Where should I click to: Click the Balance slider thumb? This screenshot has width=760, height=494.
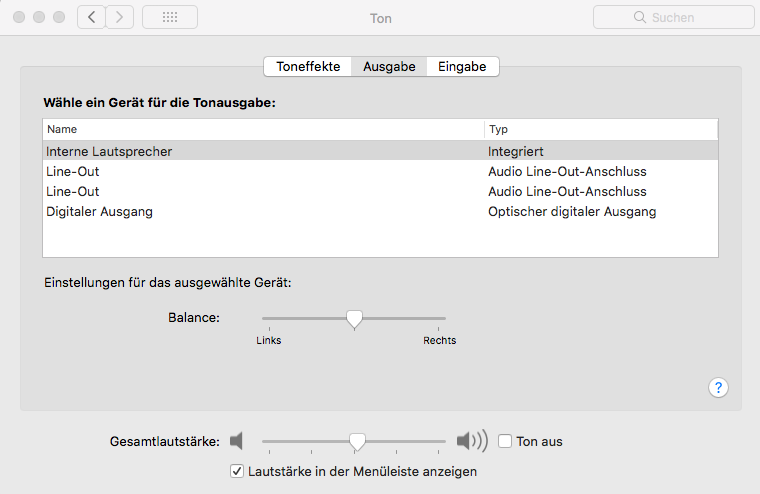(353, 319)
